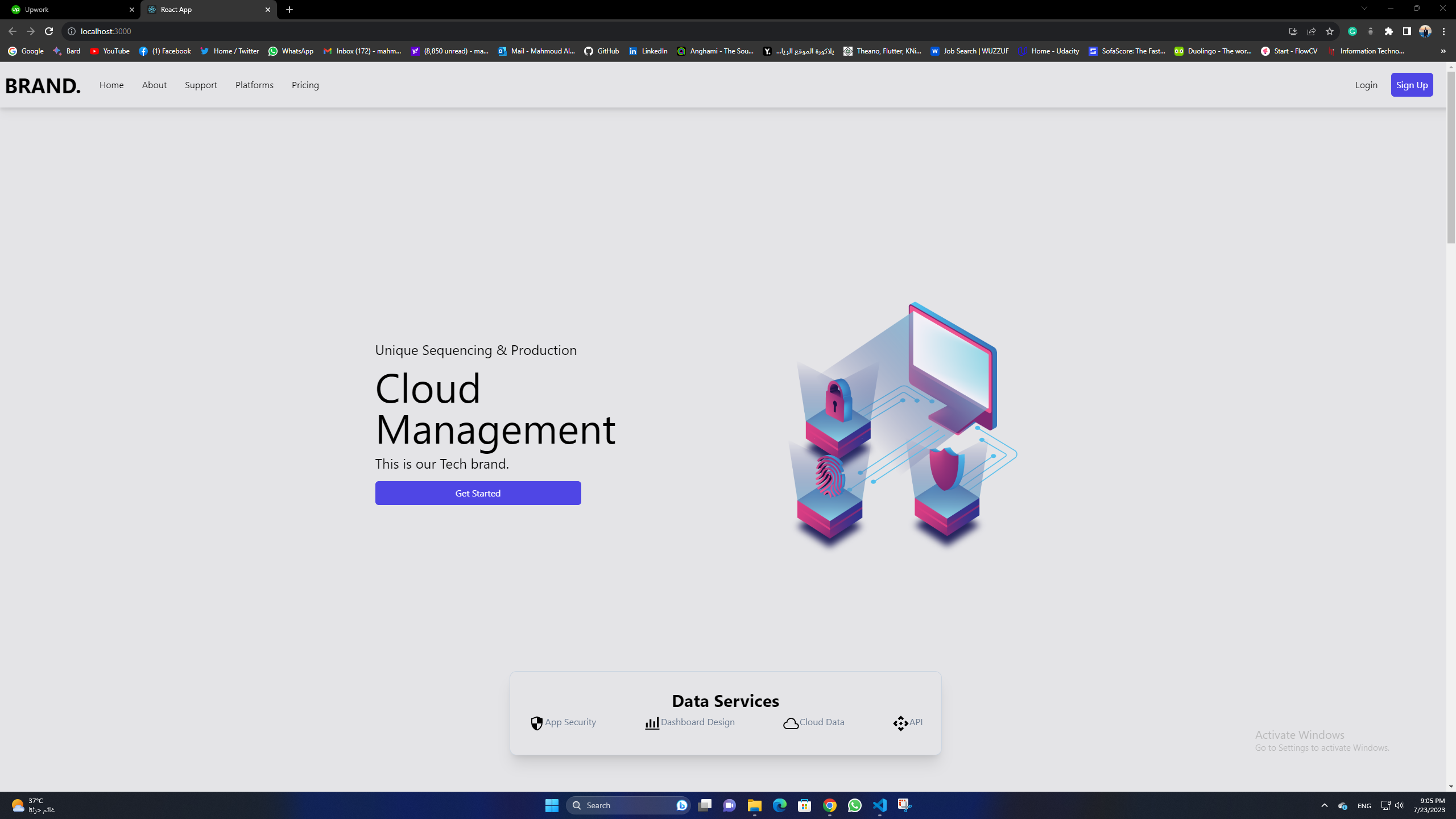Bookmark this page with star icon

click(x=1329, y=31)
